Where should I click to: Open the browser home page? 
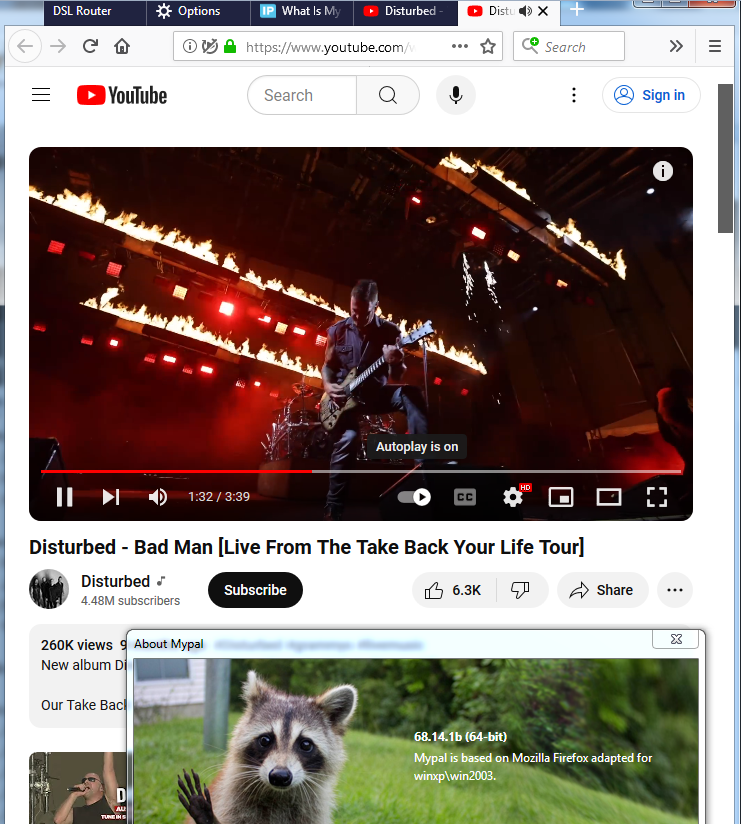(x=122, y=46)
